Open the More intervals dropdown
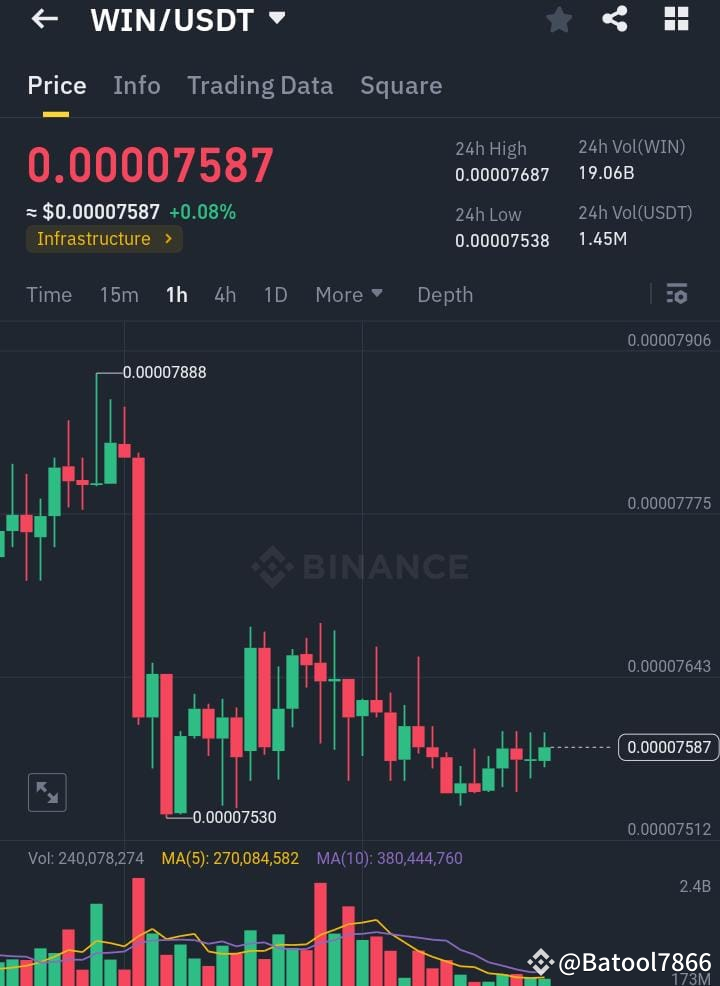Screen dimensions: 720x986 click(x=349, y=294)
